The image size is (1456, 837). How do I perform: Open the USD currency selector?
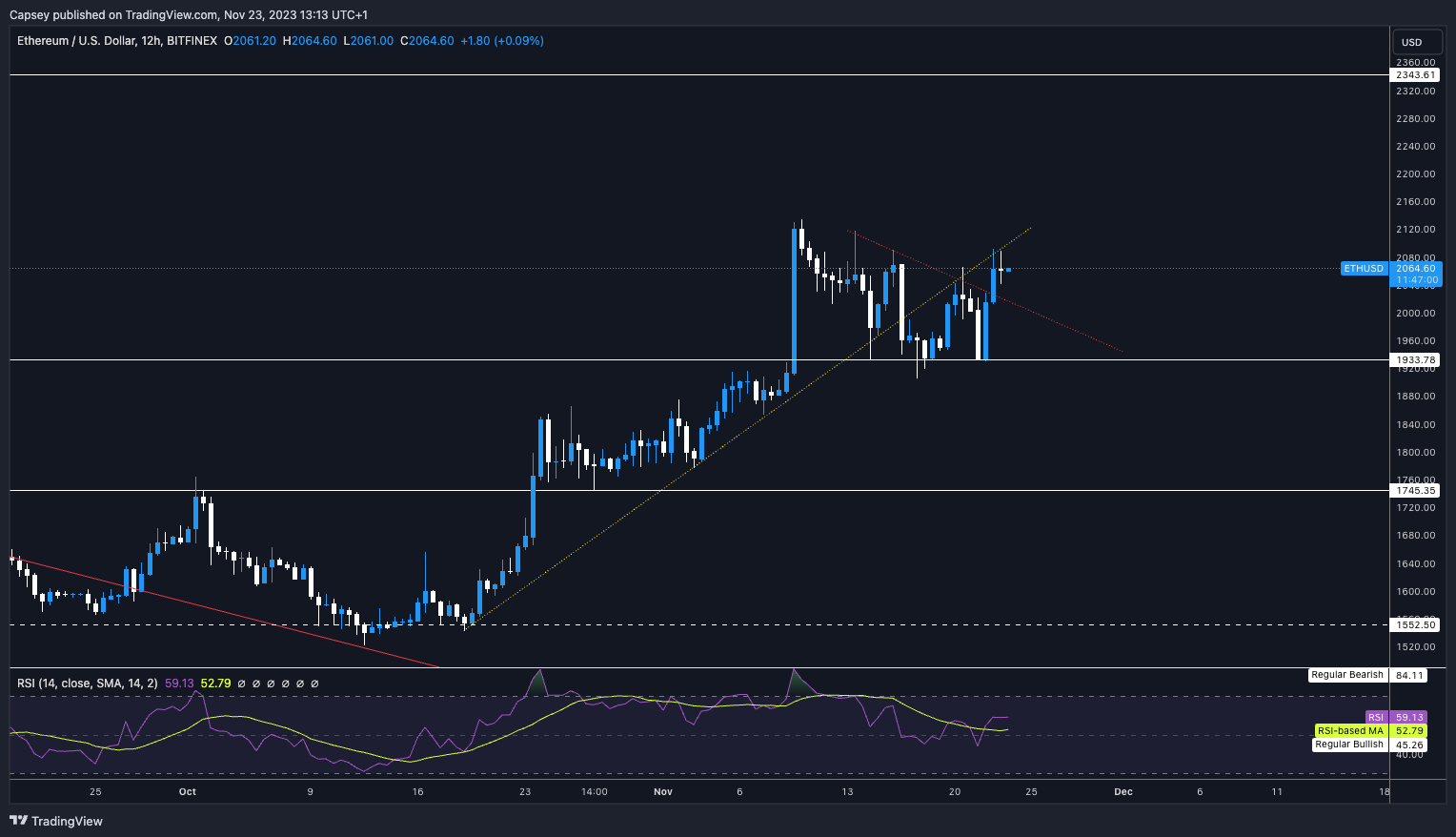click(x=1411, y=42)
